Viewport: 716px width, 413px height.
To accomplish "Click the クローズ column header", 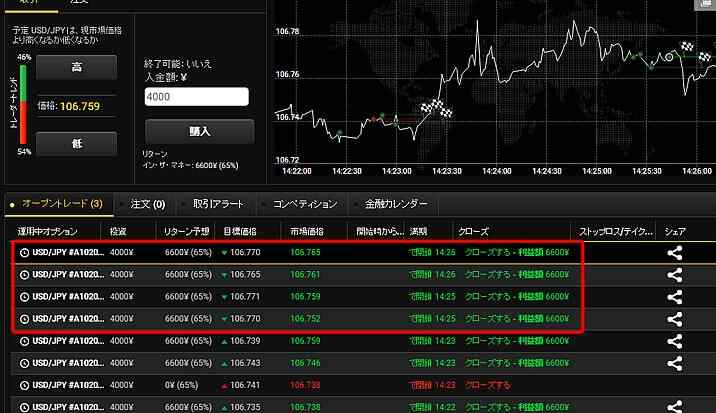I will (x=473, y=232).
